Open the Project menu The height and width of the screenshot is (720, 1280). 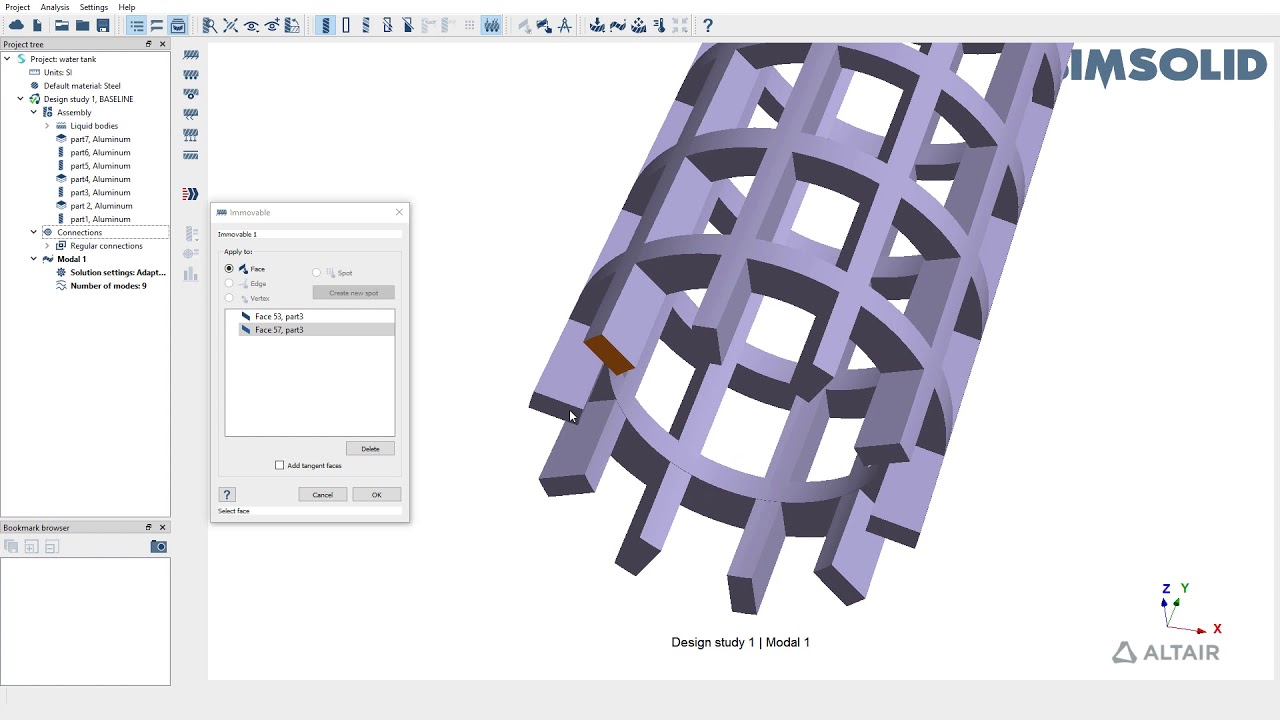[18, 7]
